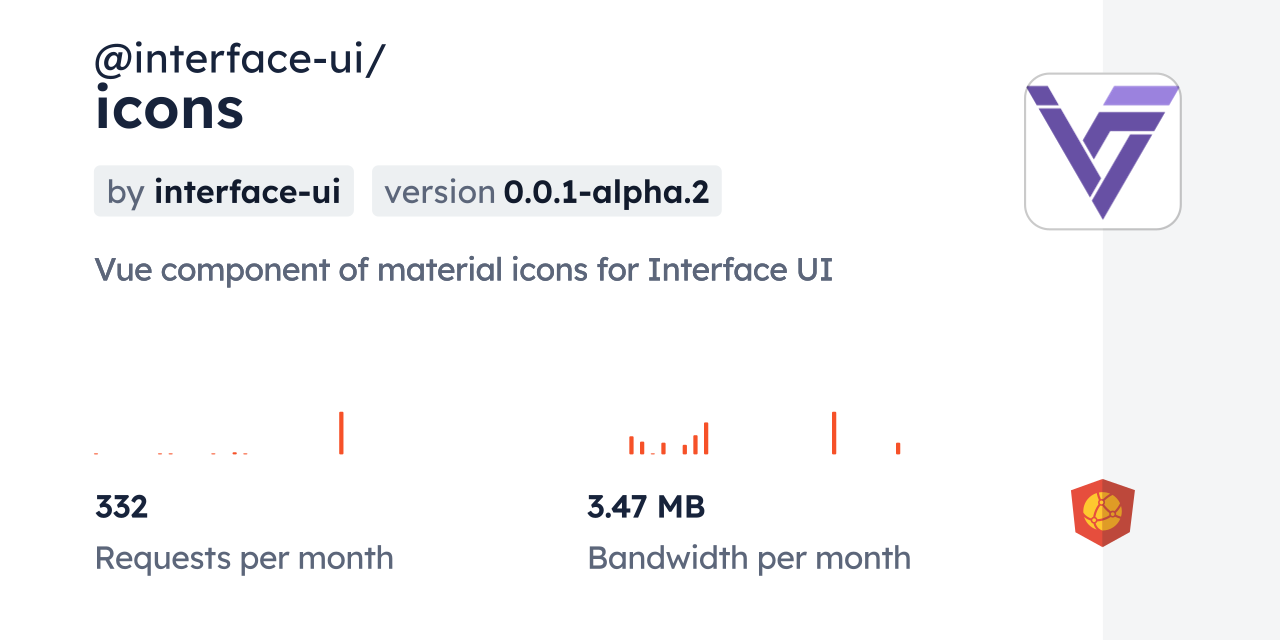Image resolution: width=1280 pixels, height=640 pixels.
Task: Select the tall spike in the requests chart
Action: 341,433
